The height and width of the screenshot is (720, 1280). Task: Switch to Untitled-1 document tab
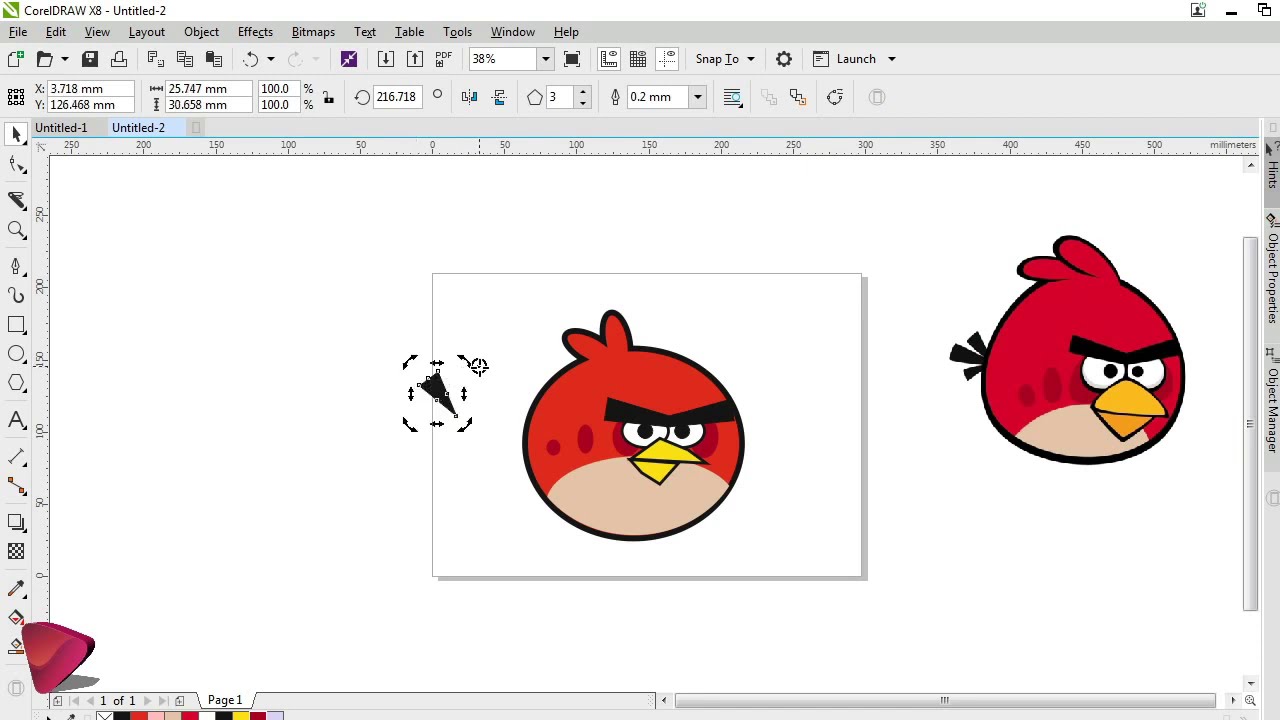point(61,128)
